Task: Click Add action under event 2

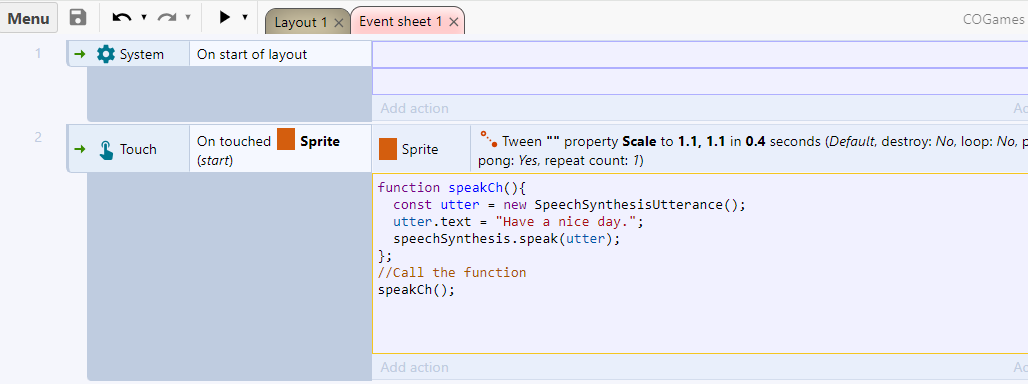Action: [414, 367]
